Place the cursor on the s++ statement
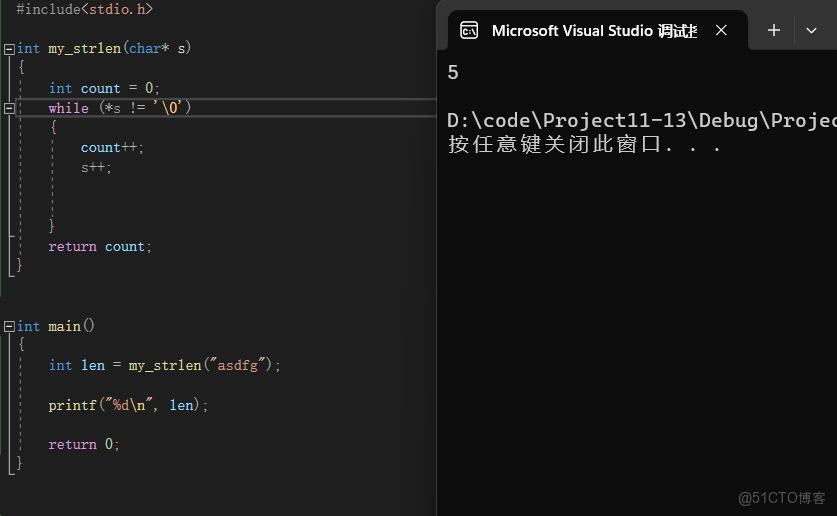This screenshot has width=837, height=516. pos(96,167)
